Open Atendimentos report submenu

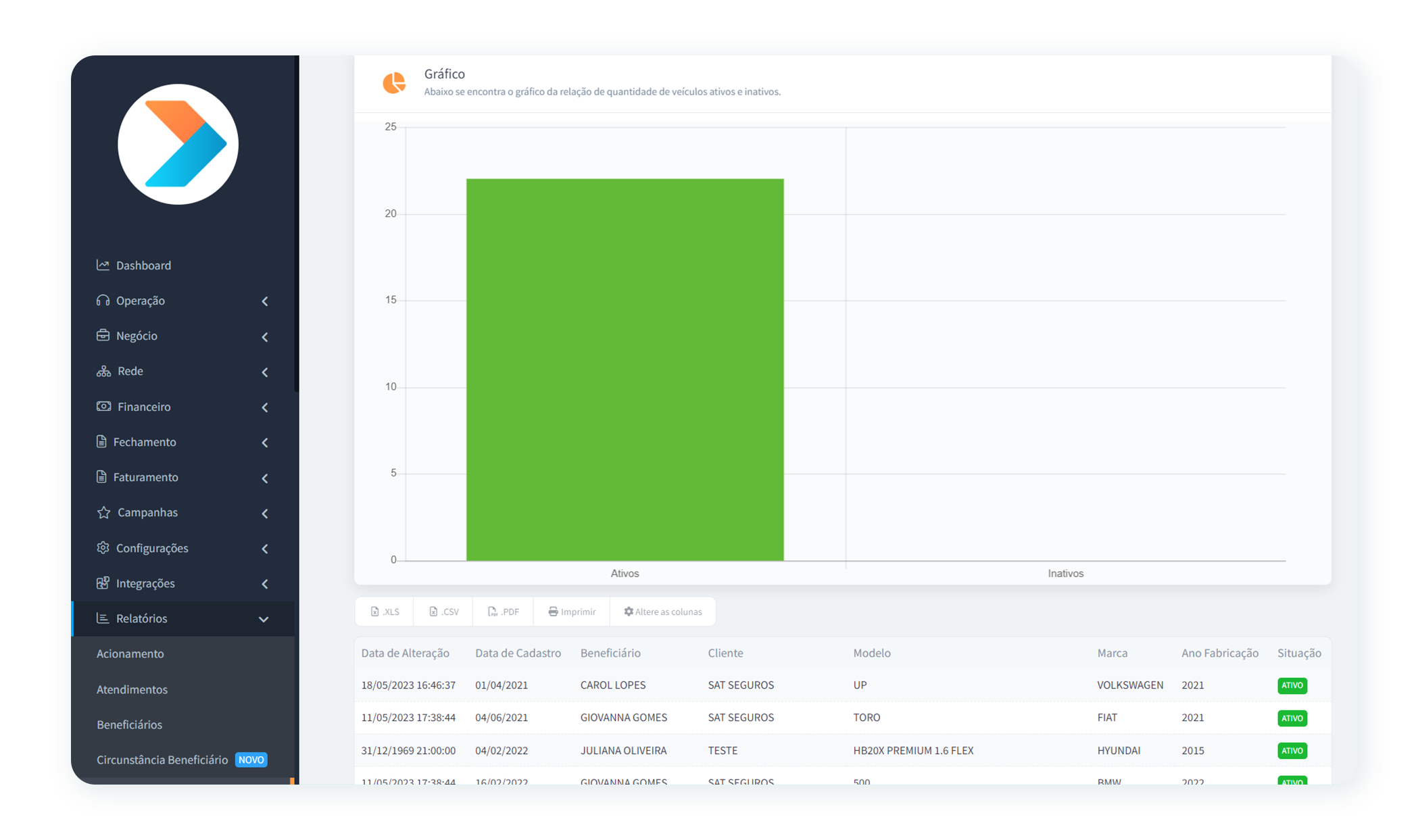[132, 689]
